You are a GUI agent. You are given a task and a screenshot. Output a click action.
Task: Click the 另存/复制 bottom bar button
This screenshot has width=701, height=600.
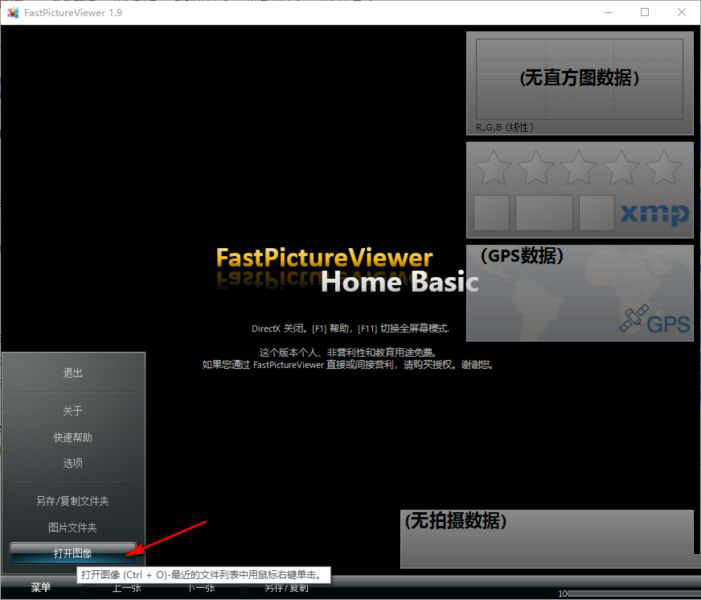(x=286, y=588)
